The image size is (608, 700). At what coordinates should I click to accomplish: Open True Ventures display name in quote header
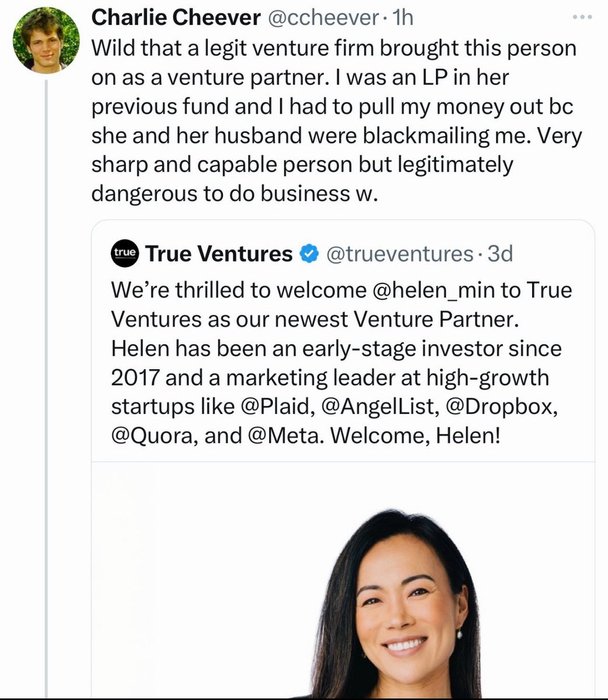(x=219, y=254)
